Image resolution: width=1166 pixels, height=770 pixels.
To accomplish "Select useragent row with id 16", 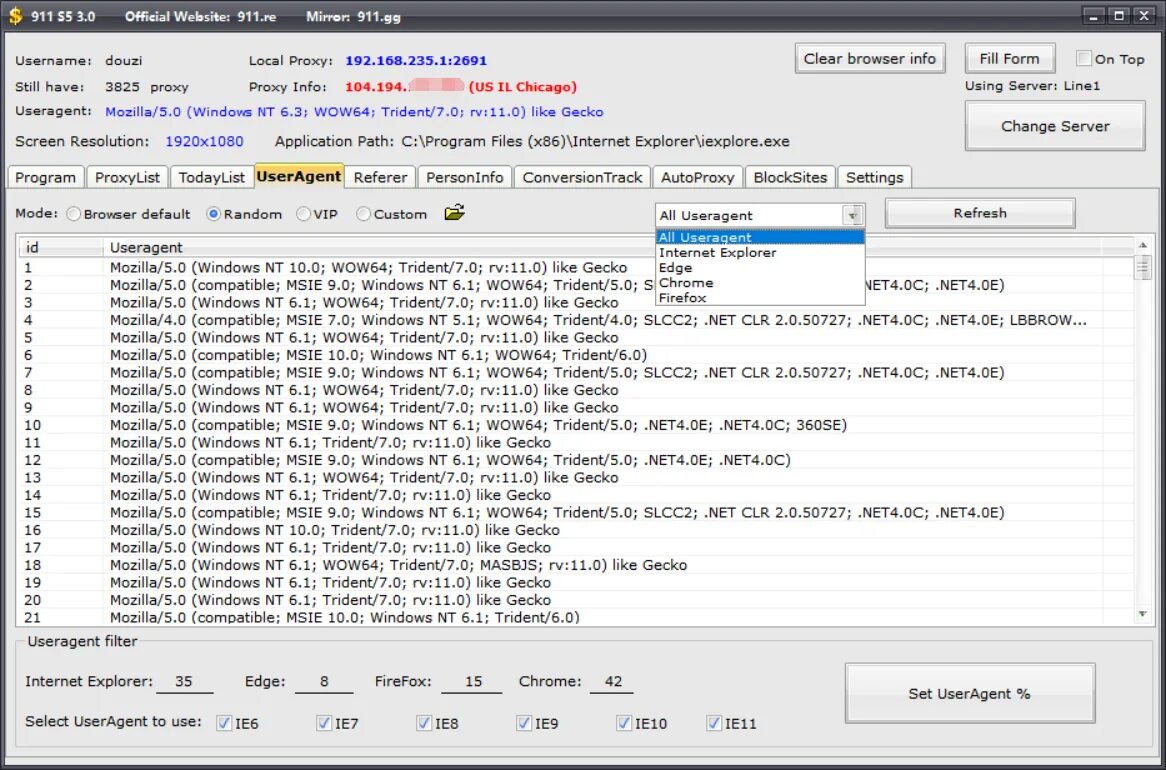I will click(576, 530).
